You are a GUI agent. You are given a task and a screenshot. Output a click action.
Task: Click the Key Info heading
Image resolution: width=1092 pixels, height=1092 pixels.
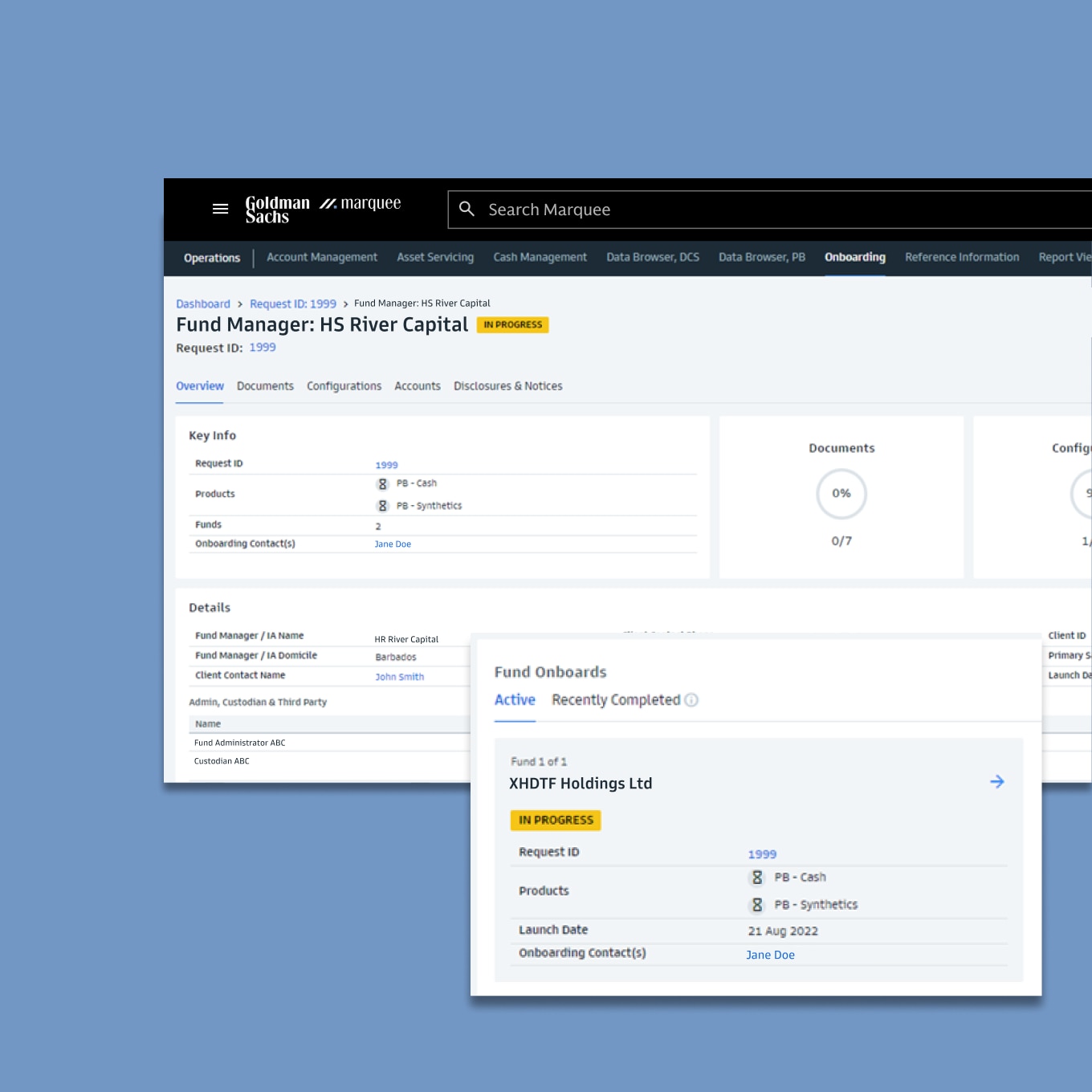[213, 435]
